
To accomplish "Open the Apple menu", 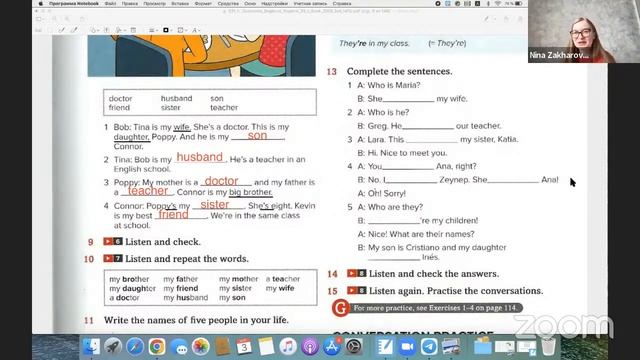I will coord(40,4).
